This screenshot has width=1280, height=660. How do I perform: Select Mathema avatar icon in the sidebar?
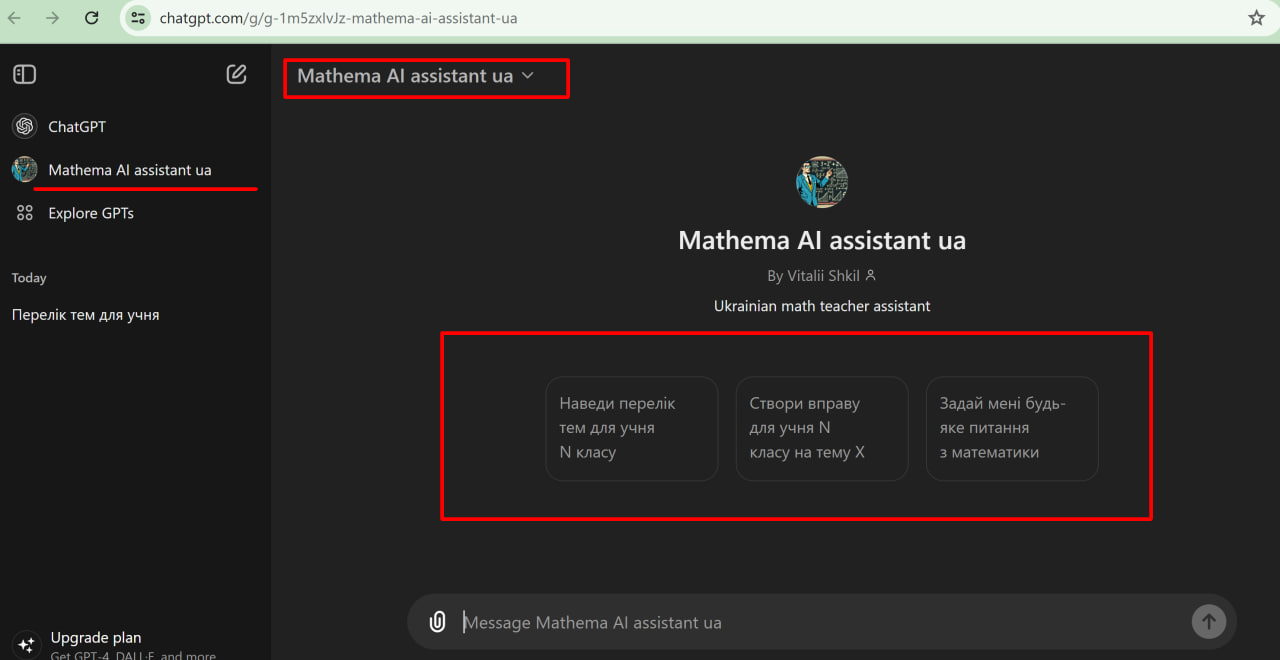[24, 170]
